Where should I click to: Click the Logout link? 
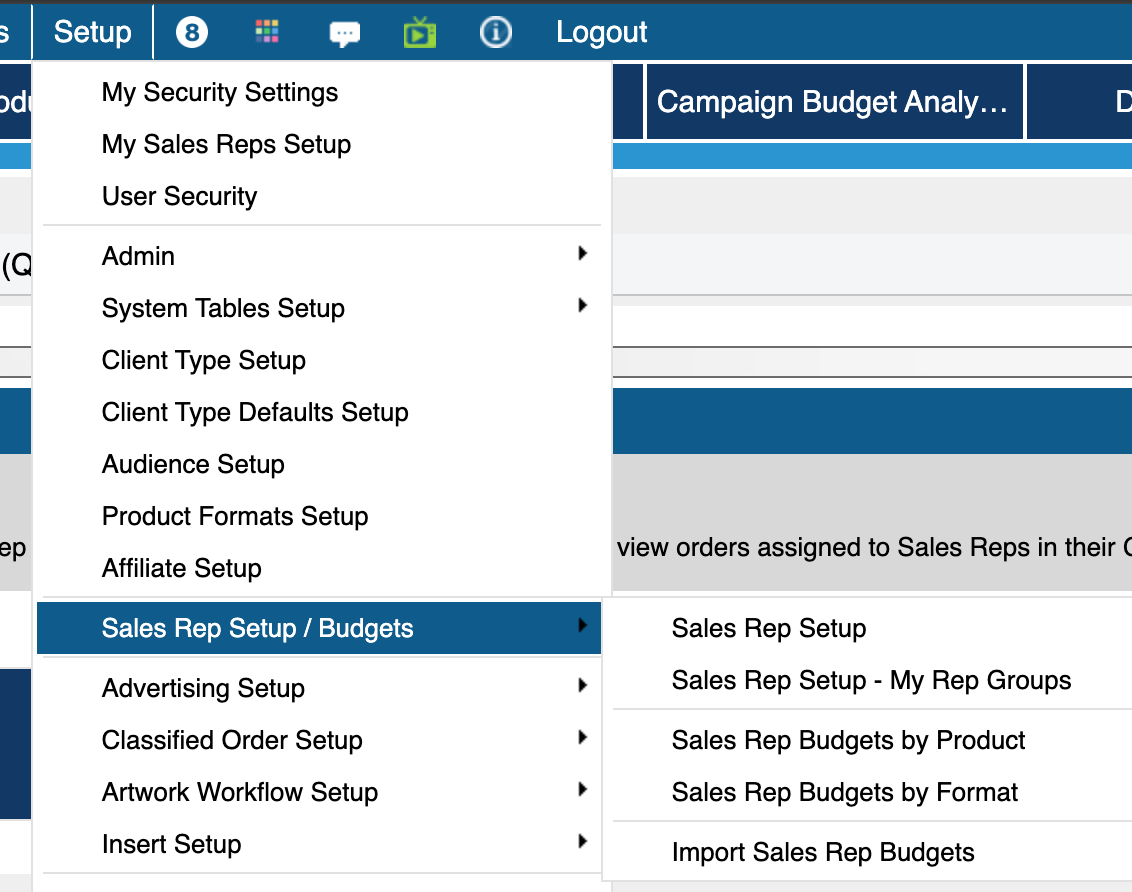[601, 33]
